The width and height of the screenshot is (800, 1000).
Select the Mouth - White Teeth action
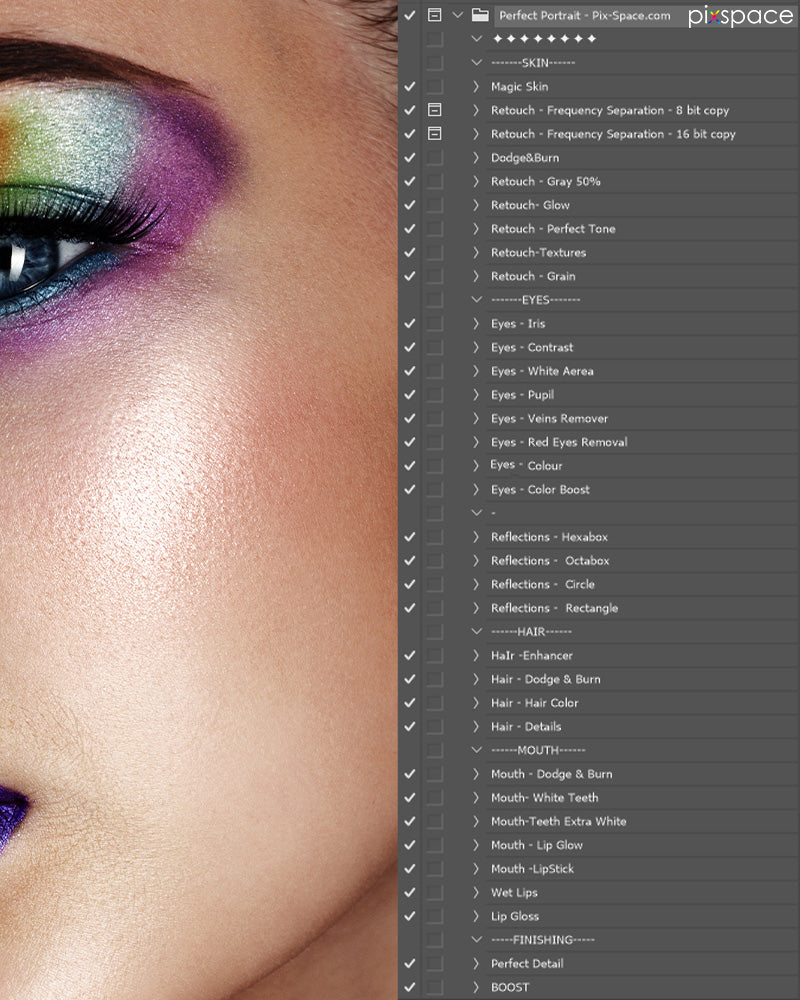[x=544, y=798]
